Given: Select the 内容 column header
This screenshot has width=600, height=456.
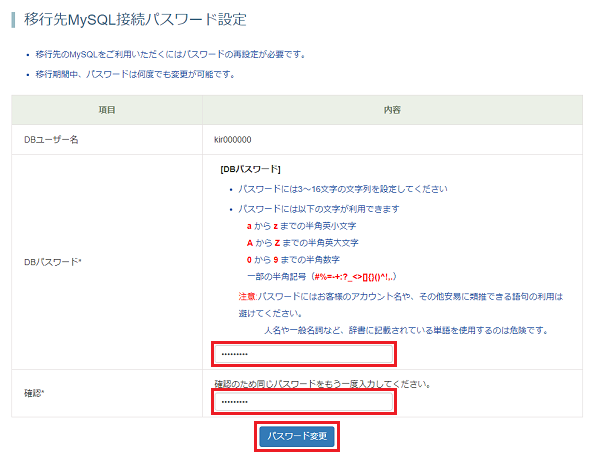Looking at the screenshot, I should tap(392, 110).
